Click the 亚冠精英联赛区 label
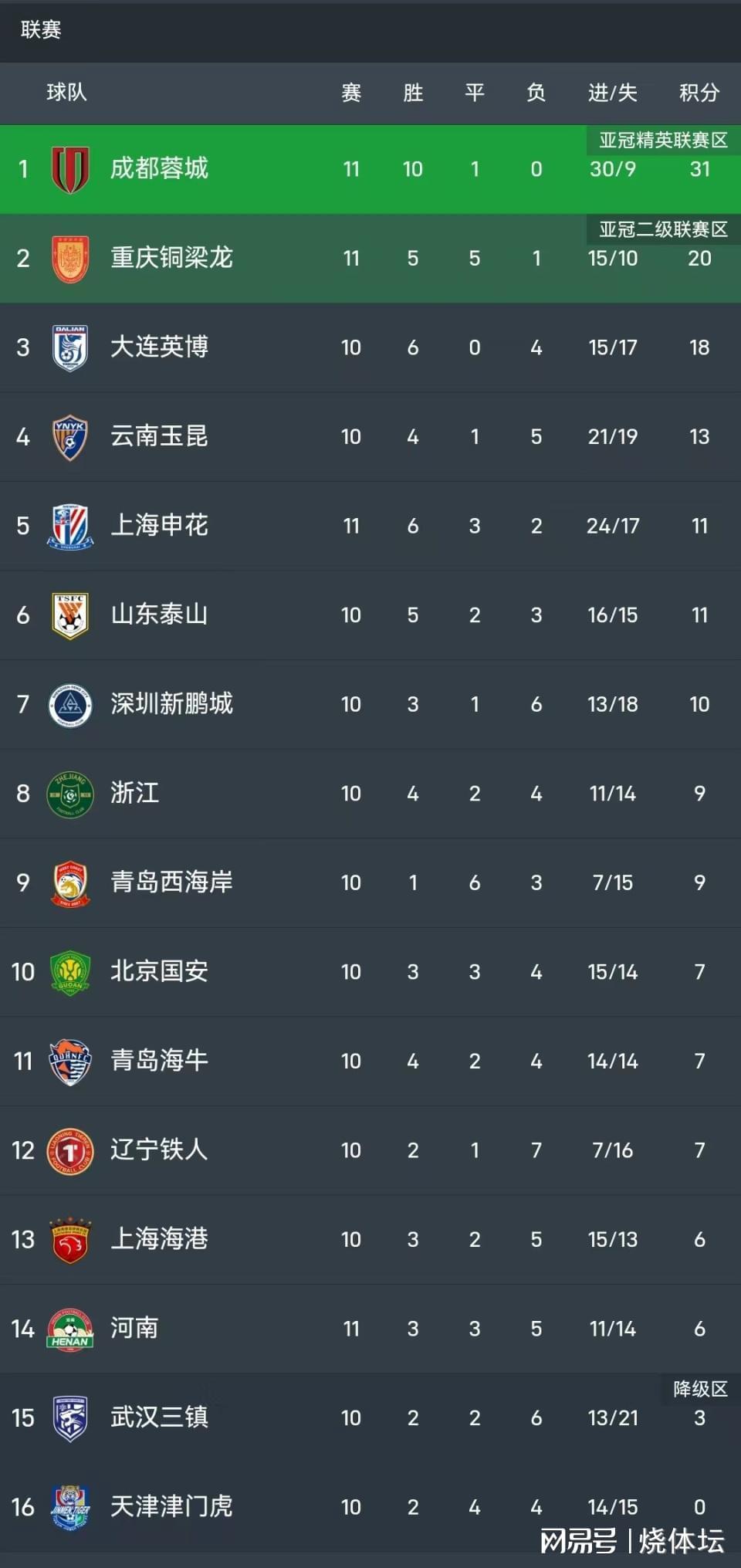The width and height of the screenshot is (741, 1568). click(664, 140)
